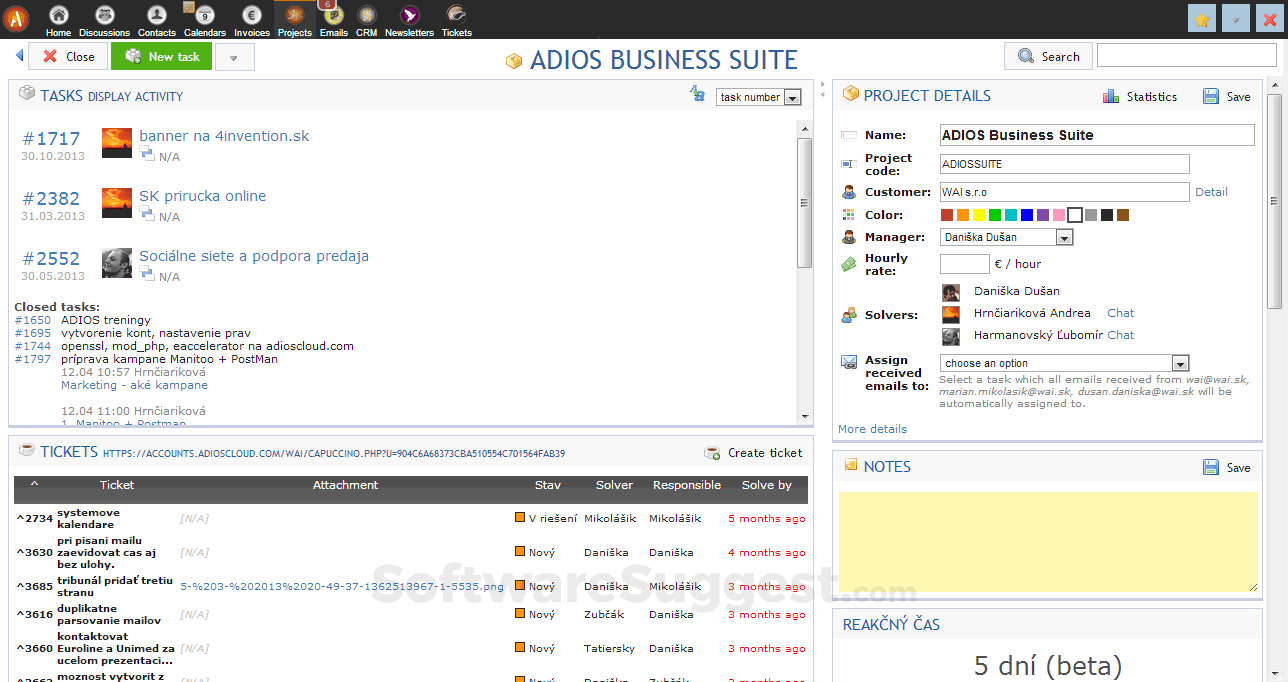Click the Search button

pyautogui.click(x=1048, y=56)
